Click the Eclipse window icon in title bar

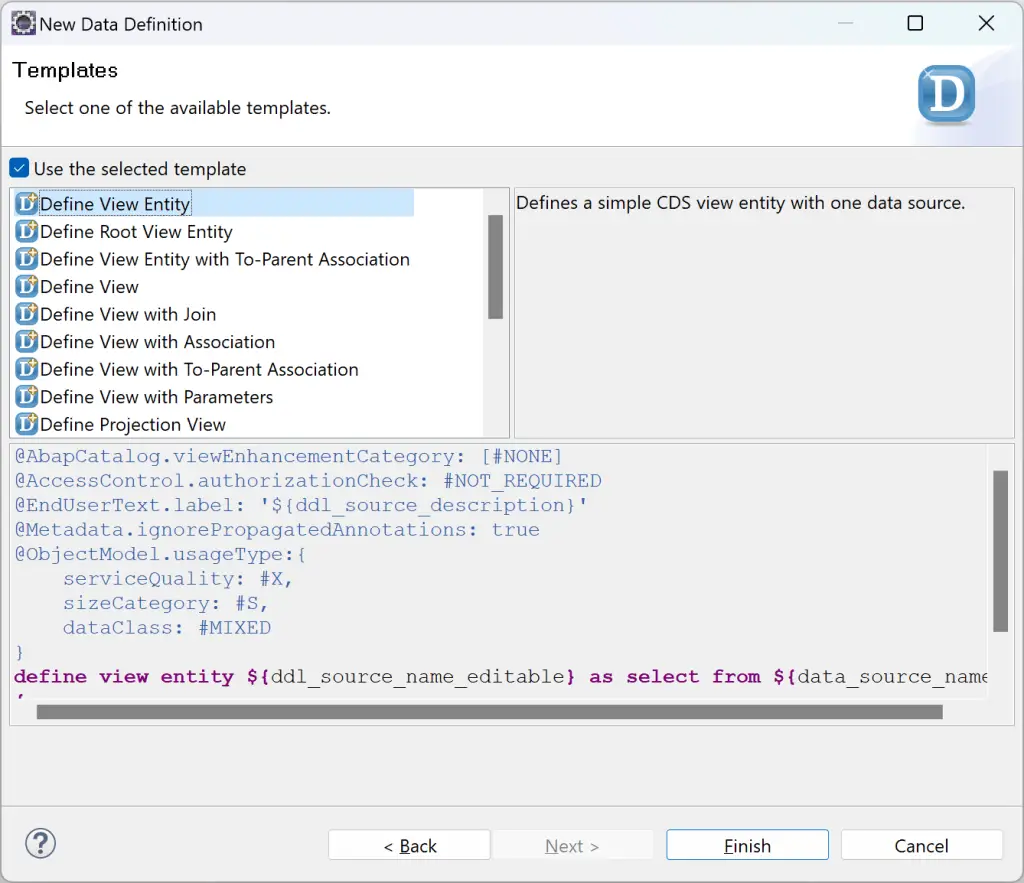point(23,24)
